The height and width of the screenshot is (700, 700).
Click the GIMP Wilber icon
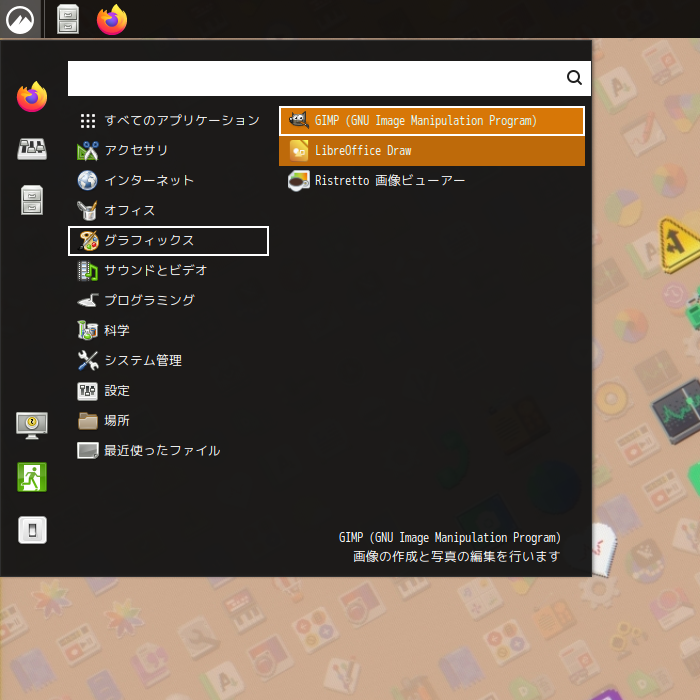299,120
